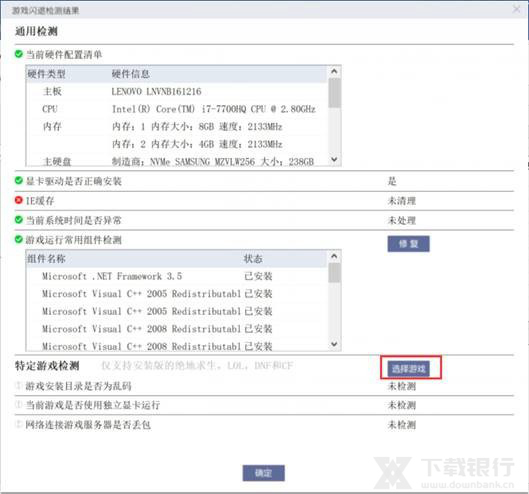
Task: Click red error icon beside IE缓存
Action: pyautogui.click(x=19, y=200)
